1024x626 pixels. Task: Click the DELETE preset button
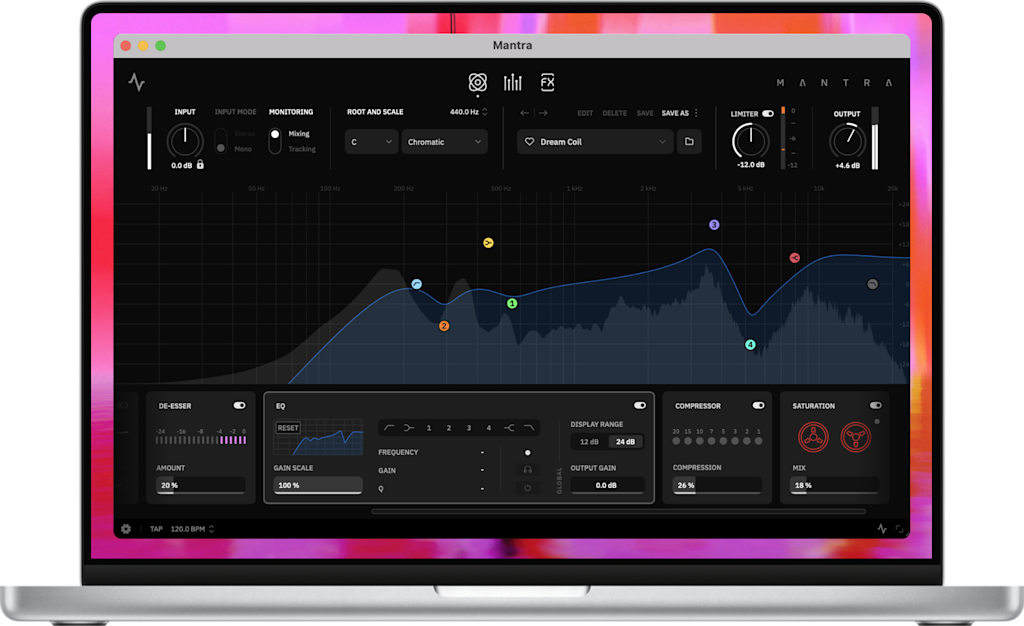[x=615, y=113]
